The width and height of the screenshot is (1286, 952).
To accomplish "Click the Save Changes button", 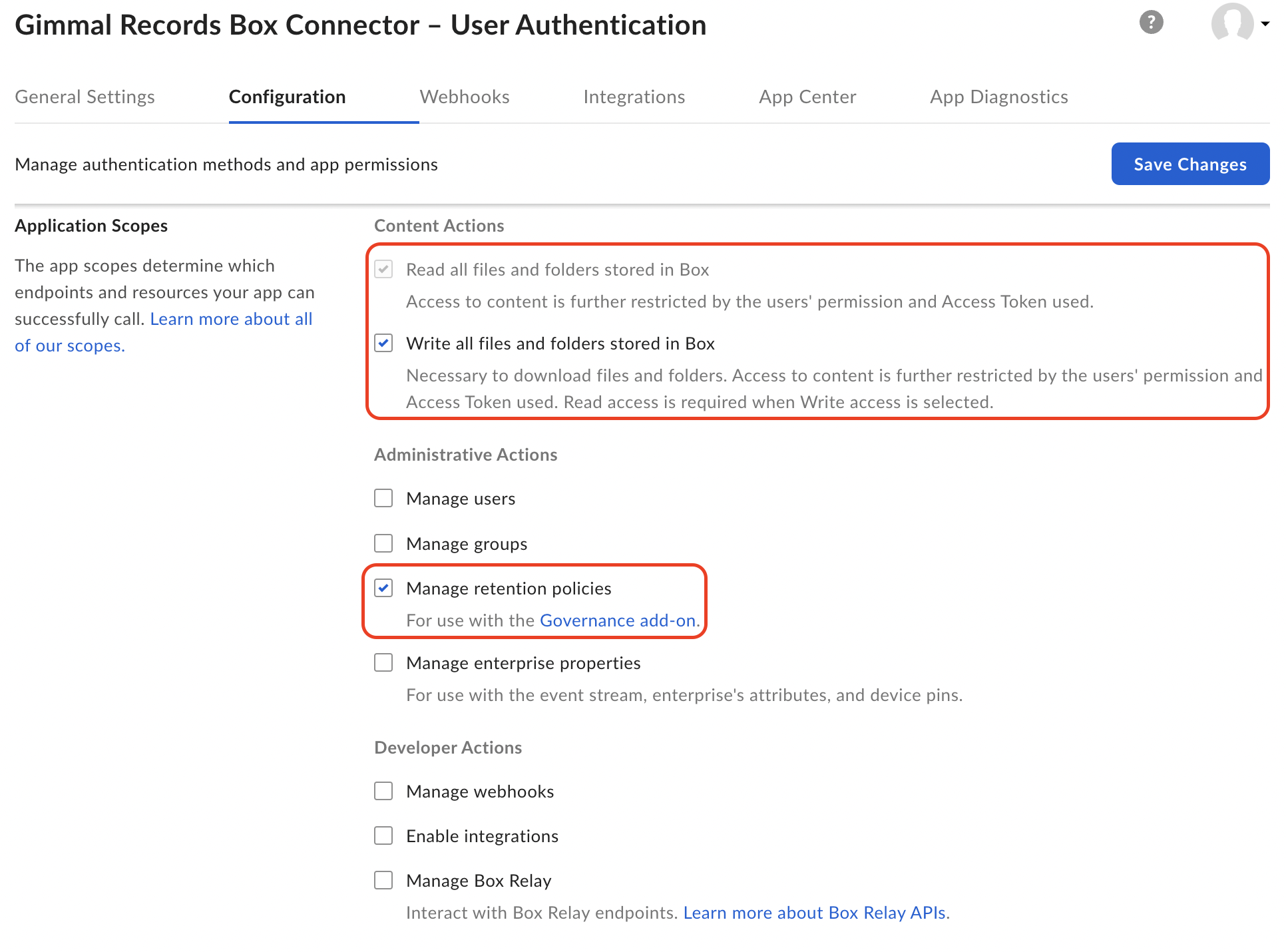I will coord(1189,164).
